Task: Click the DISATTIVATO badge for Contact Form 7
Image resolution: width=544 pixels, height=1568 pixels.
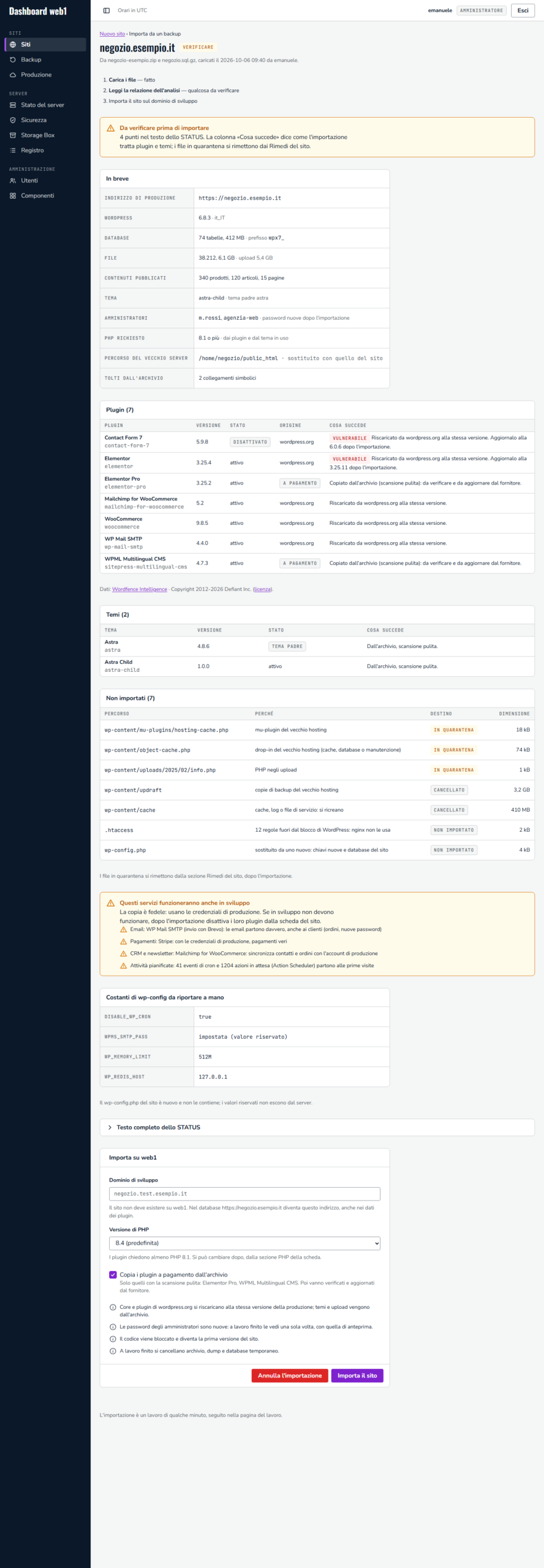Action: (250, 442)
